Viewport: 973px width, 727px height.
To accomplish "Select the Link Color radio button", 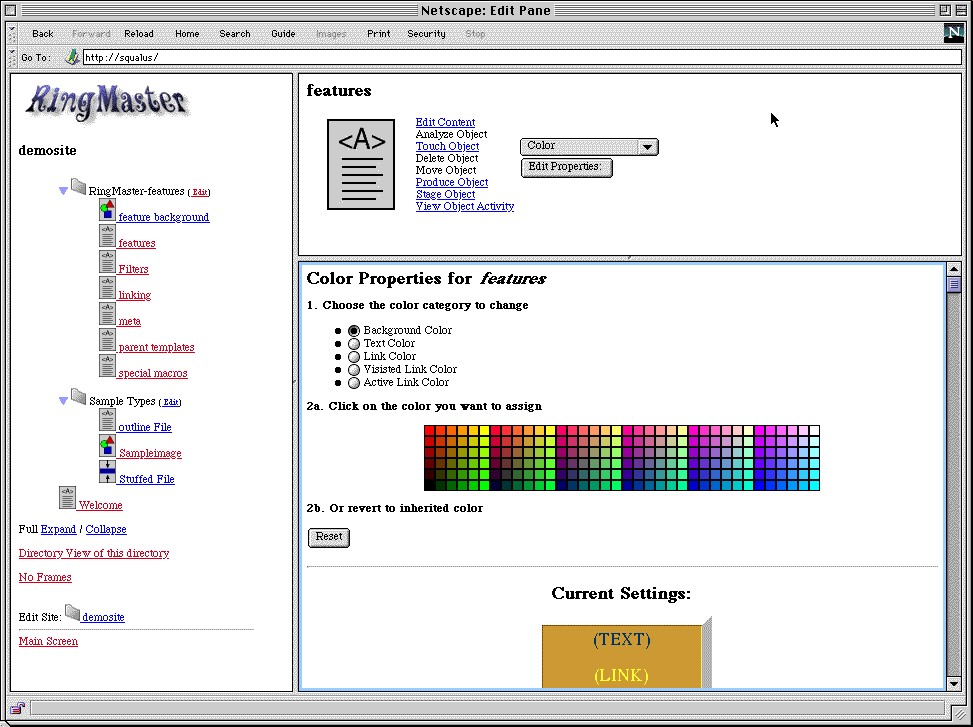I will [x=353, y=357].
